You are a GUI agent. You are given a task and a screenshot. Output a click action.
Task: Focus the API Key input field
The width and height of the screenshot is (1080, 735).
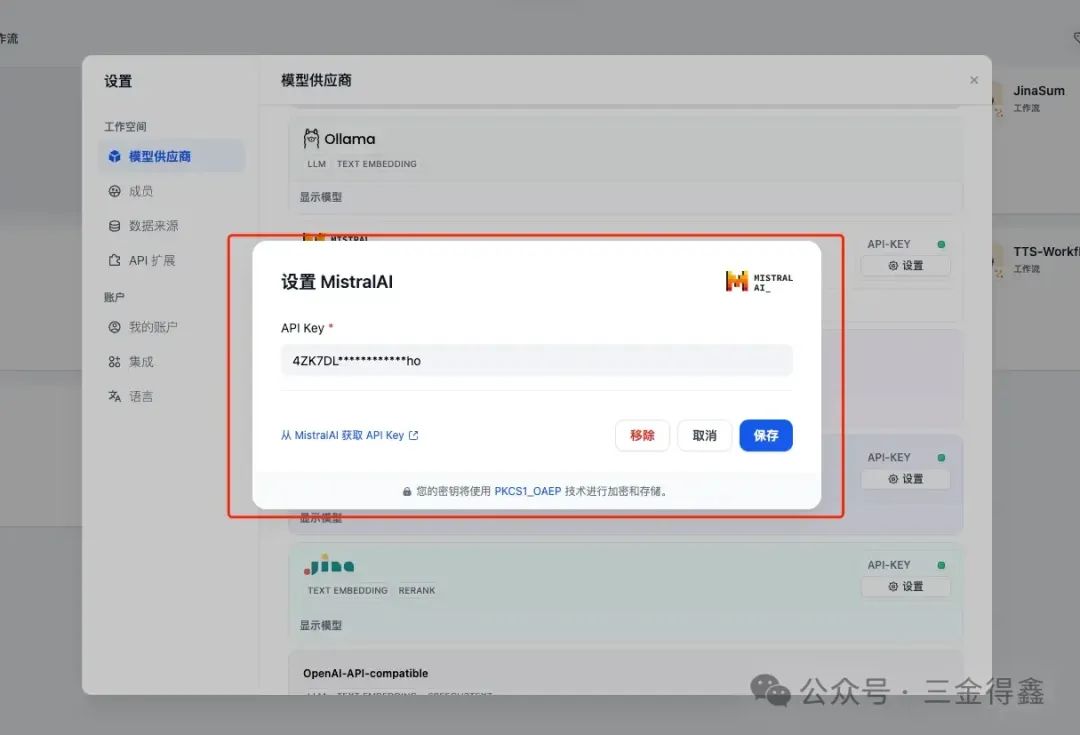pos(536,360)
